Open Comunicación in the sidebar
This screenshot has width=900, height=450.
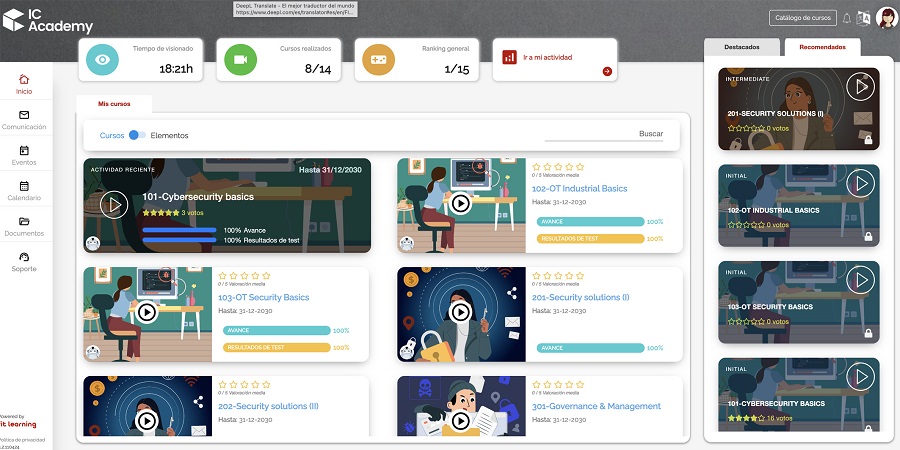[x=24, y=120]
